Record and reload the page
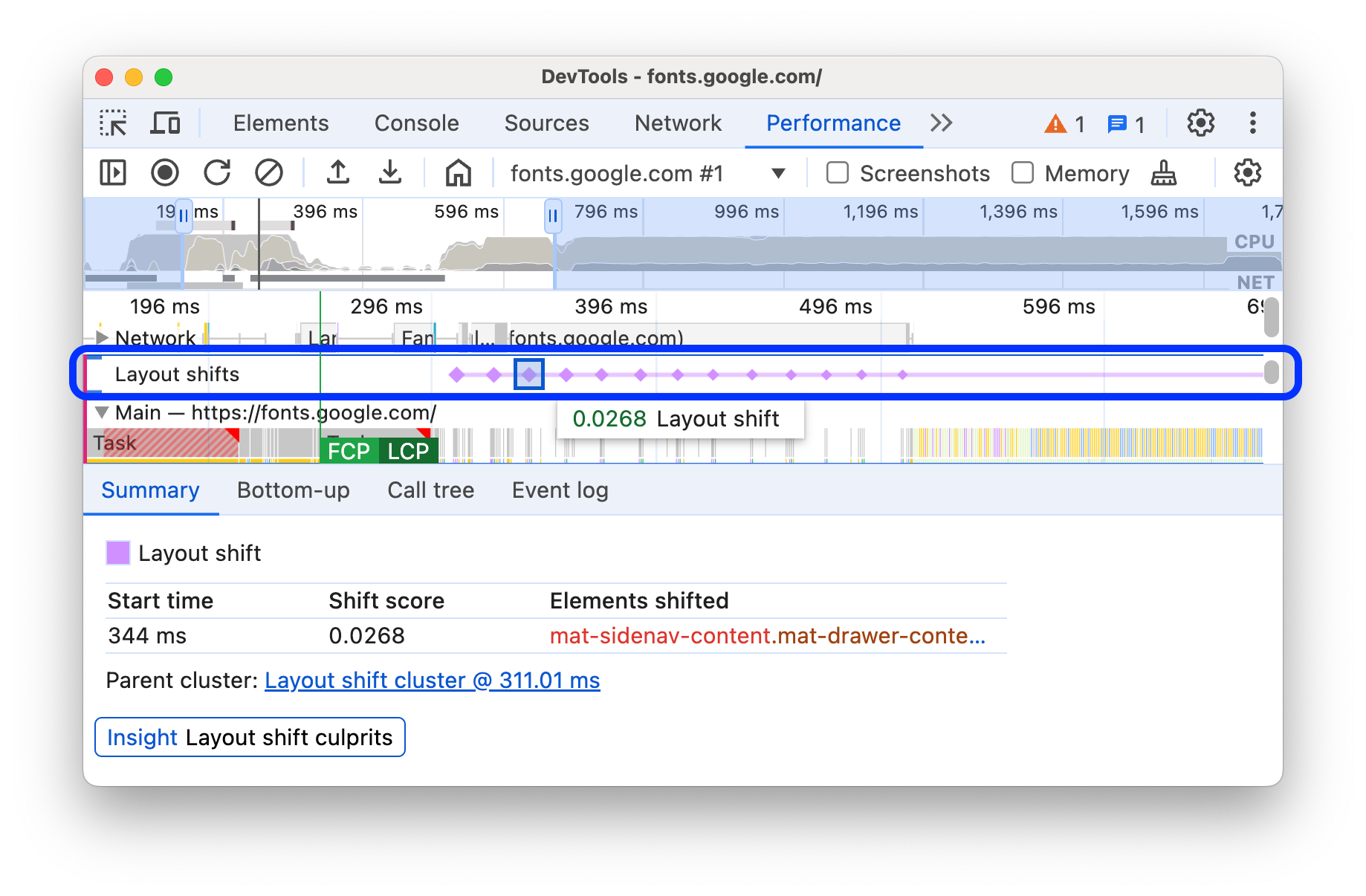Image resolution: width=1366 pixels, height=896 pixels. pos(217,173)
